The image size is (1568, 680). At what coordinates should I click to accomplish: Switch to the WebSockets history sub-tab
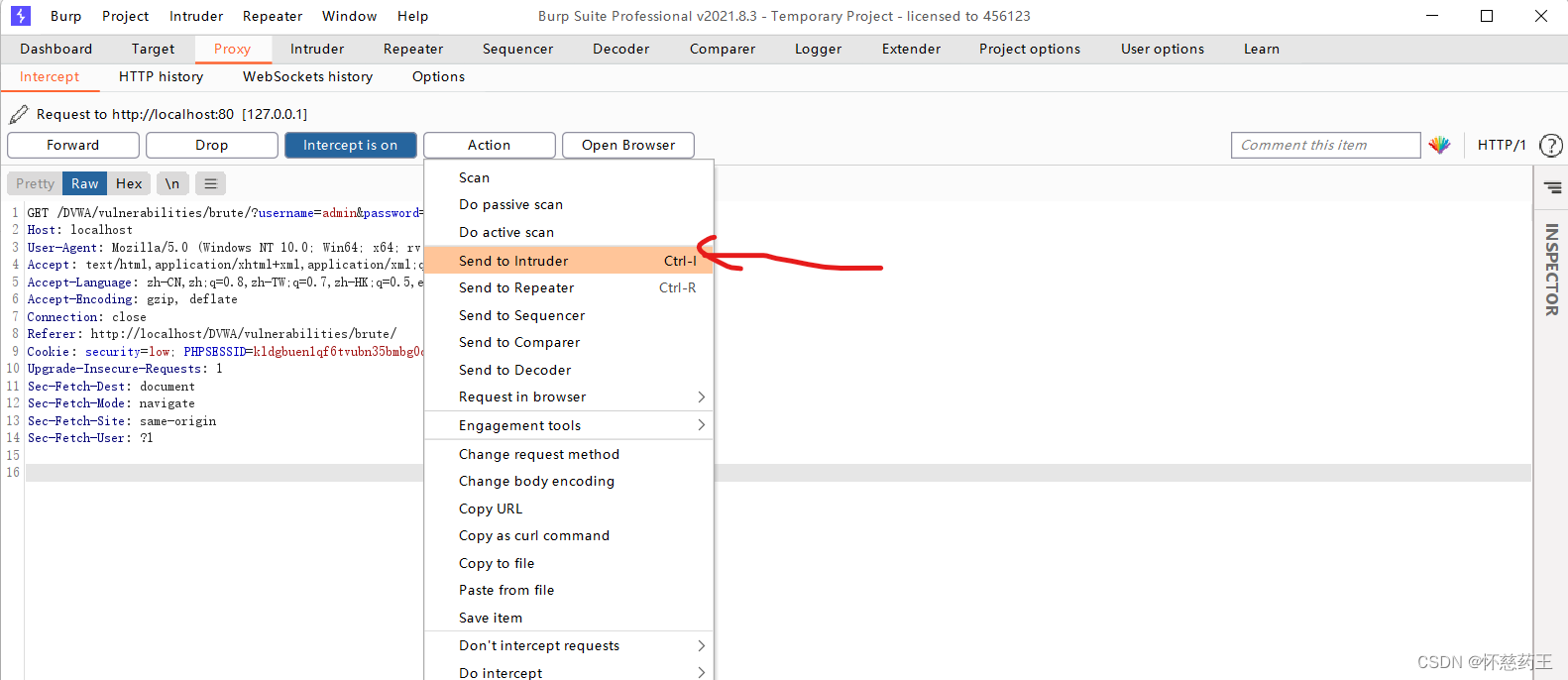[x=308, y=76]
